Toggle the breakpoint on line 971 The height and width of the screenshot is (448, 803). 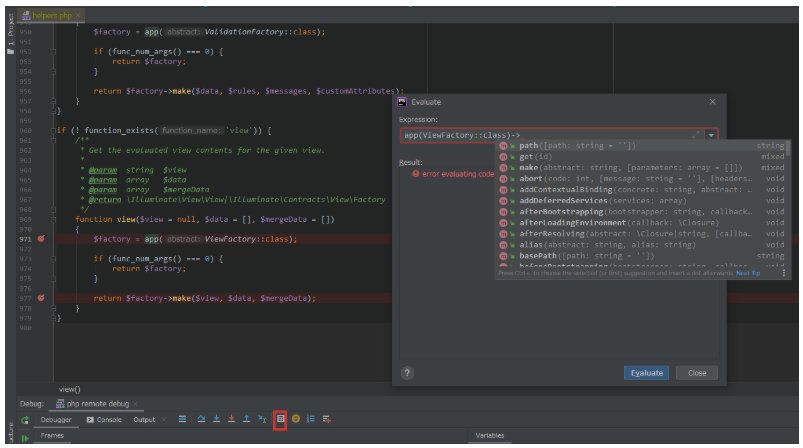tap(41, 239)
